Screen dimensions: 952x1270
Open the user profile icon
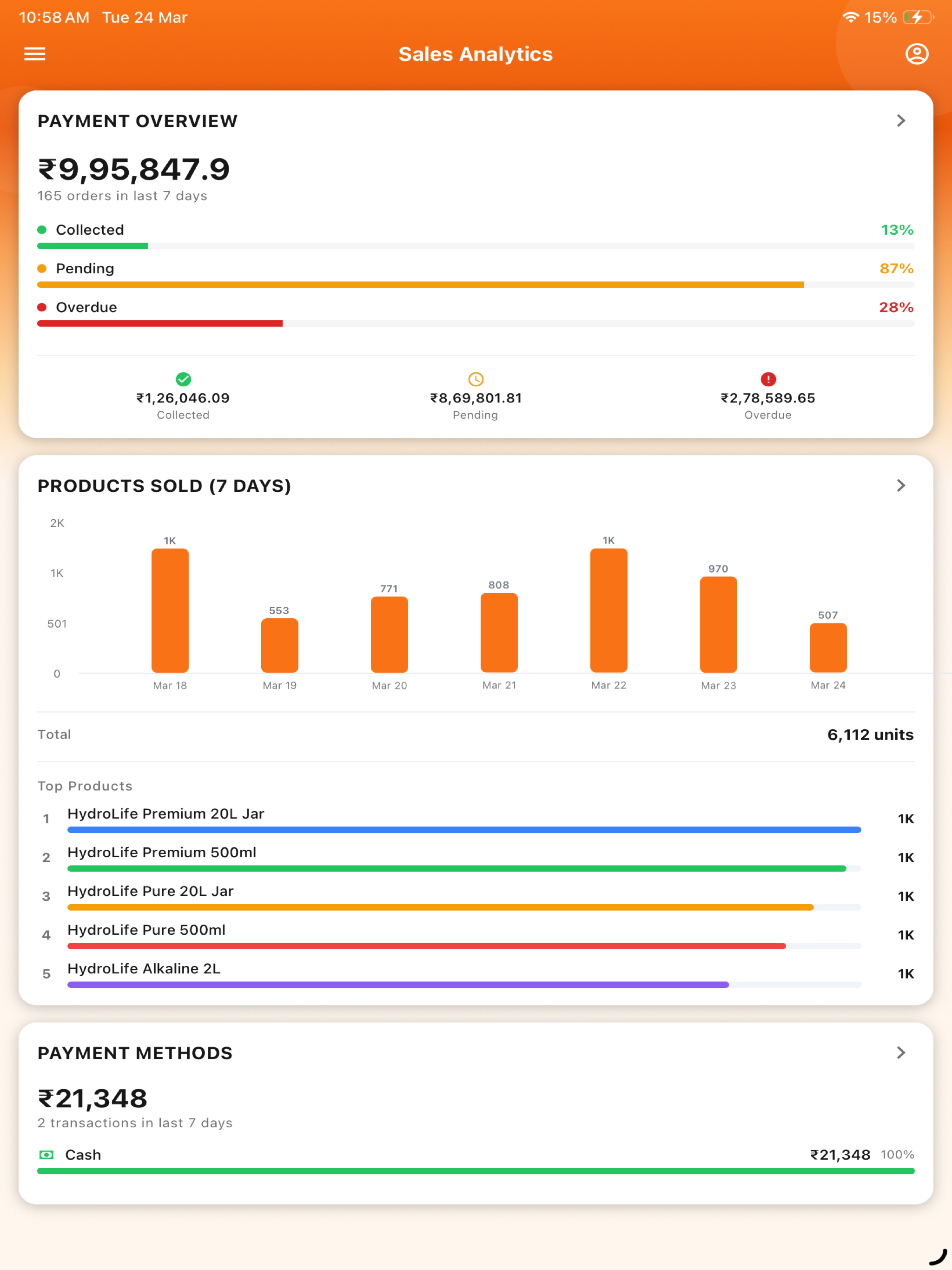[916, 54]
